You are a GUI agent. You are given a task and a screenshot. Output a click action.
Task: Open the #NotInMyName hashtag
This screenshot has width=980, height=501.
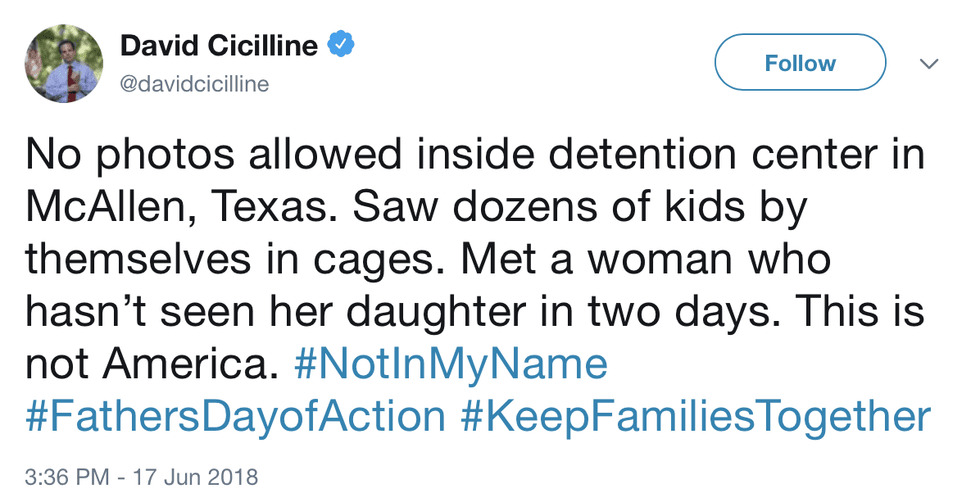pos(452,365)
